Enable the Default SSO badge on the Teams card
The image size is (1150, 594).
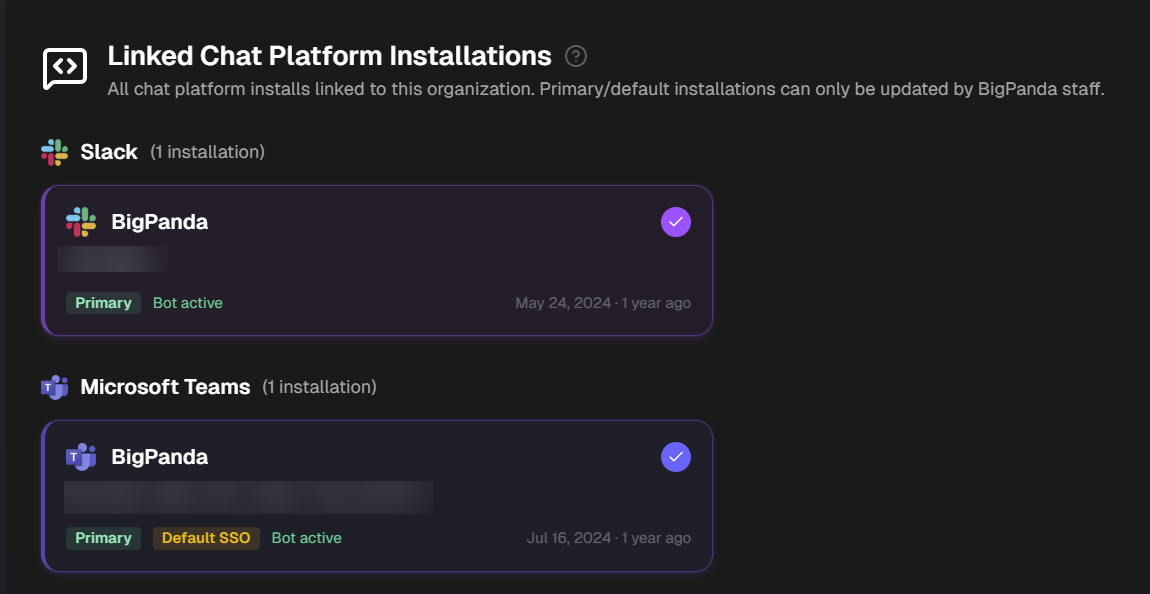[x=206, y=537]
